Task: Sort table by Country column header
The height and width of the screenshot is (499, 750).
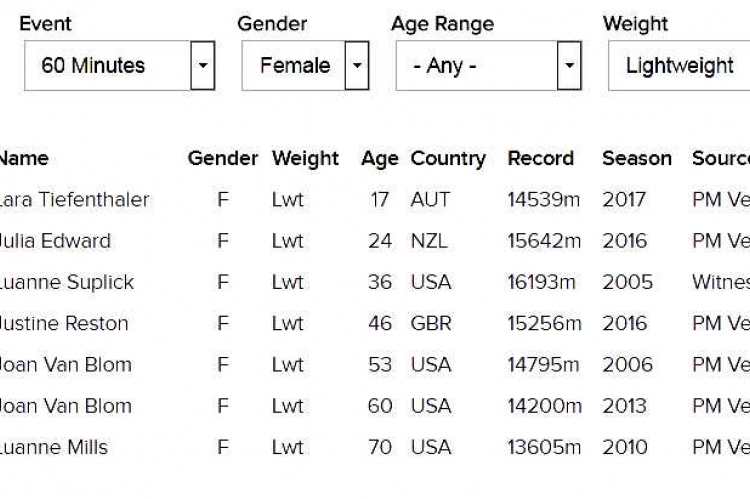Action: click(x=448, y=158)
